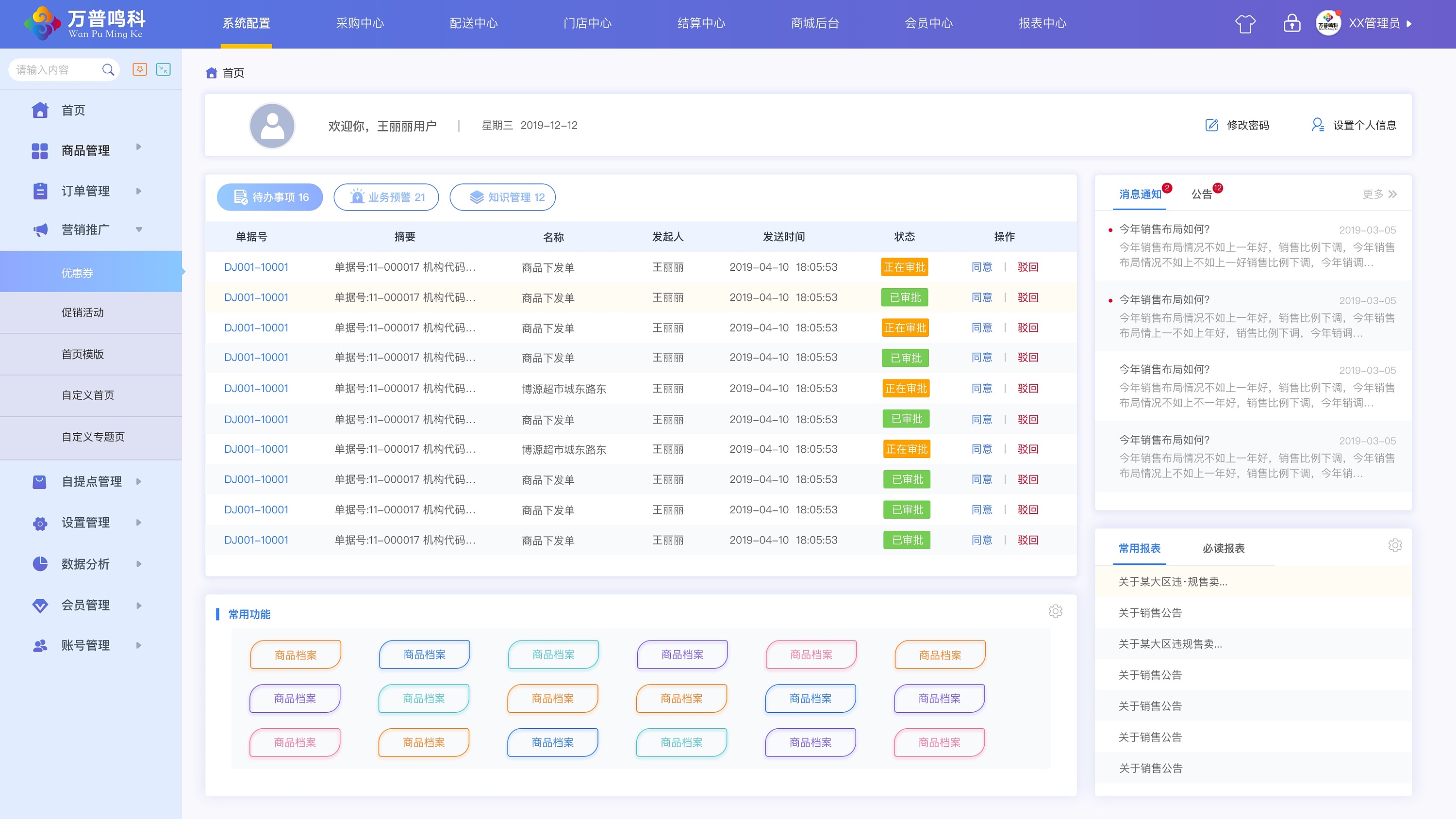Click the 数据分析 pie chart icon
This screenshot has height=819, width=1456.
[x=40, y=563]
